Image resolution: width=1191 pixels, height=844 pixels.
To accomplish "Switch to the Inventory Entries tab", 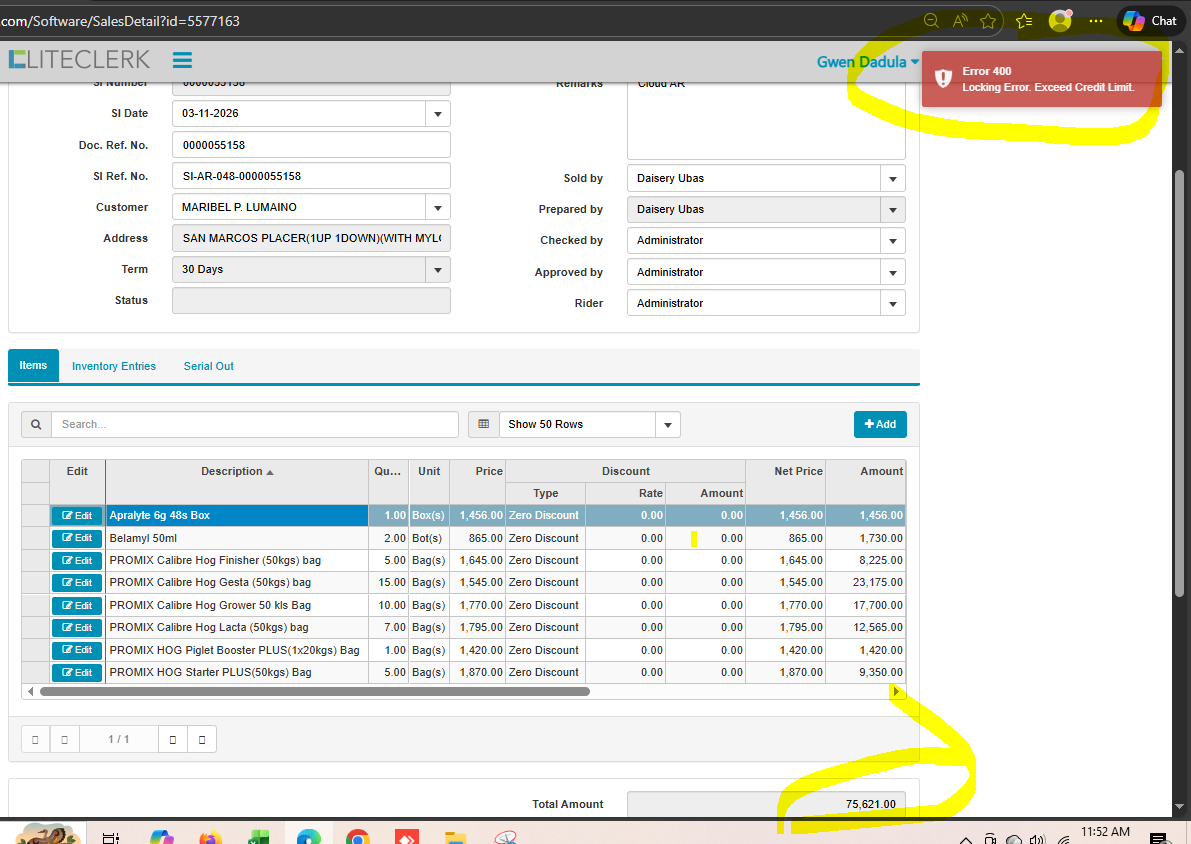I will pos(114,366).
